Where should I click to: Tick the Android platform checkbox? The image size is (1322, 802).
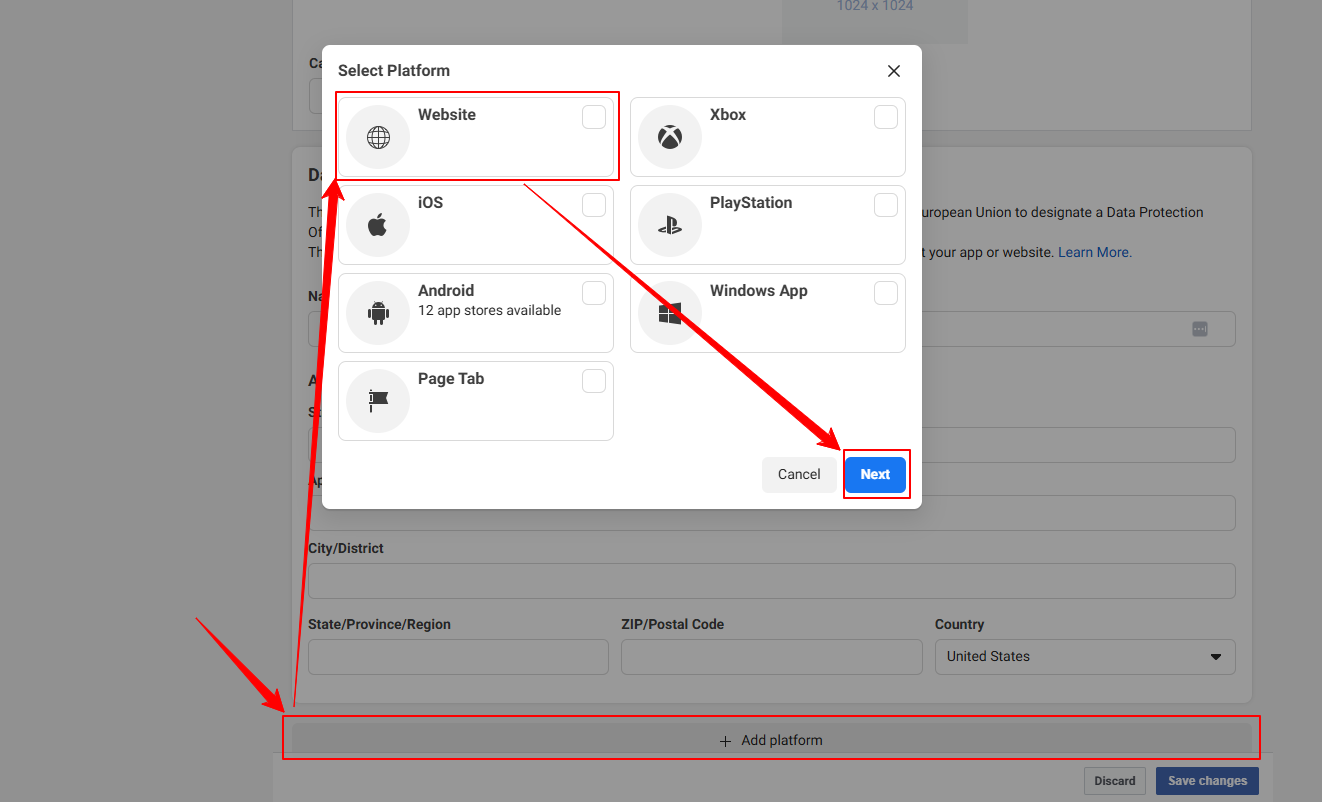(594, 293)
